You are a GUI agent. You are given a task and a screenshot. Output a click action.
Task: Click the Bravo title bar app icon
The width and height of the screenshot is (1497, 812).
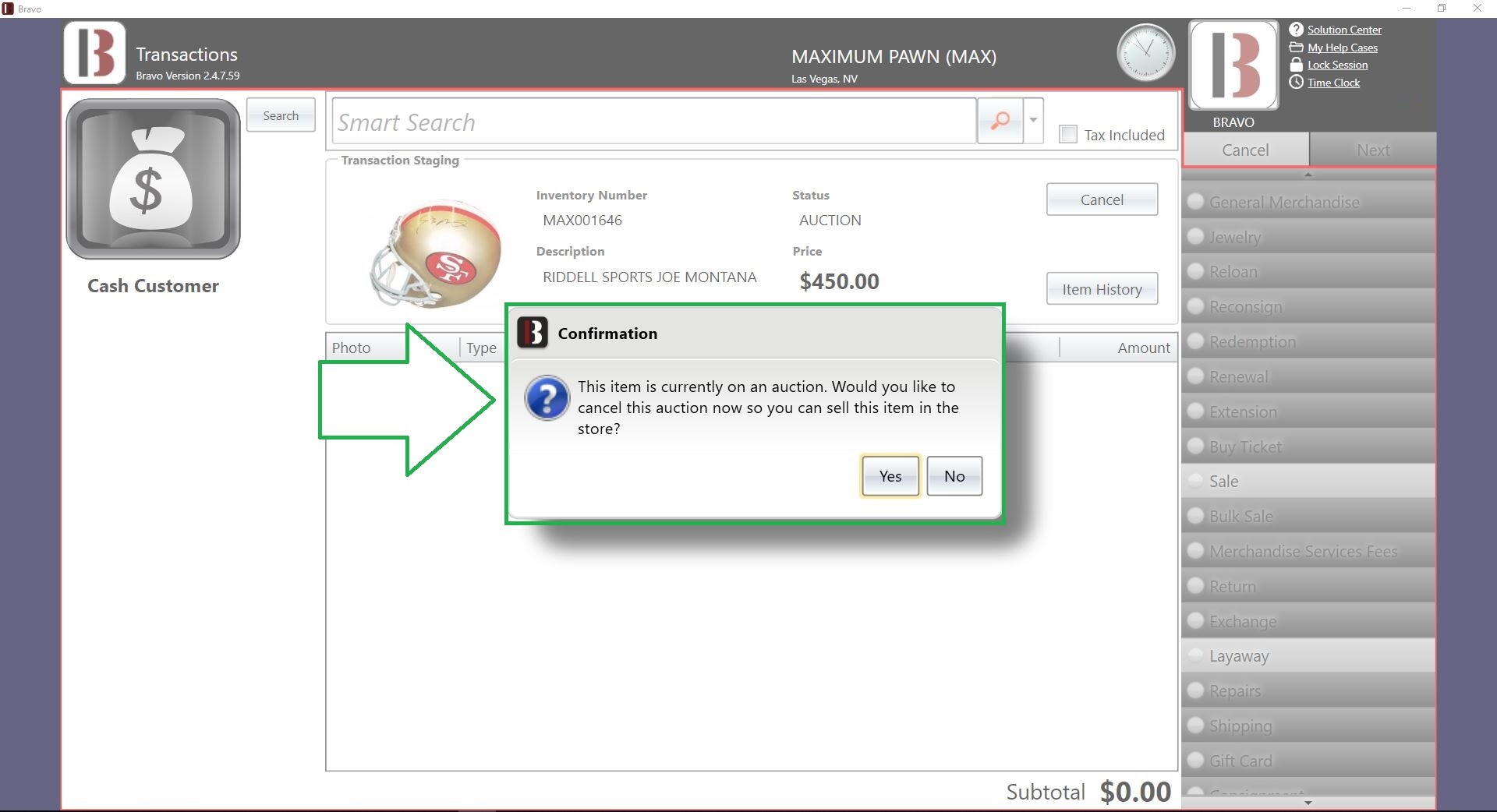tap(8, 9)
